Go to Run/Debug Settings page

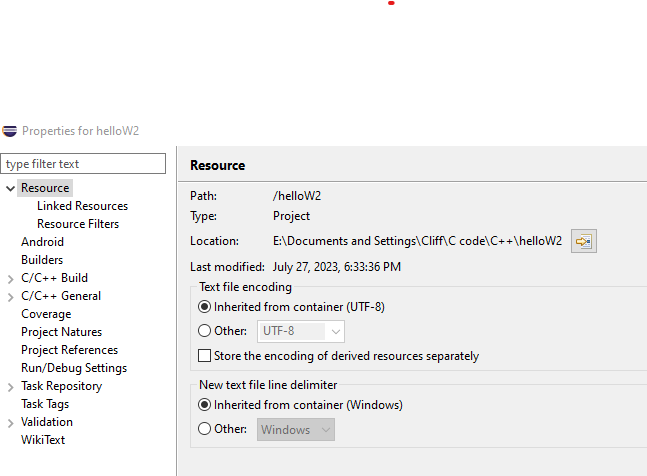coord(74,368)
